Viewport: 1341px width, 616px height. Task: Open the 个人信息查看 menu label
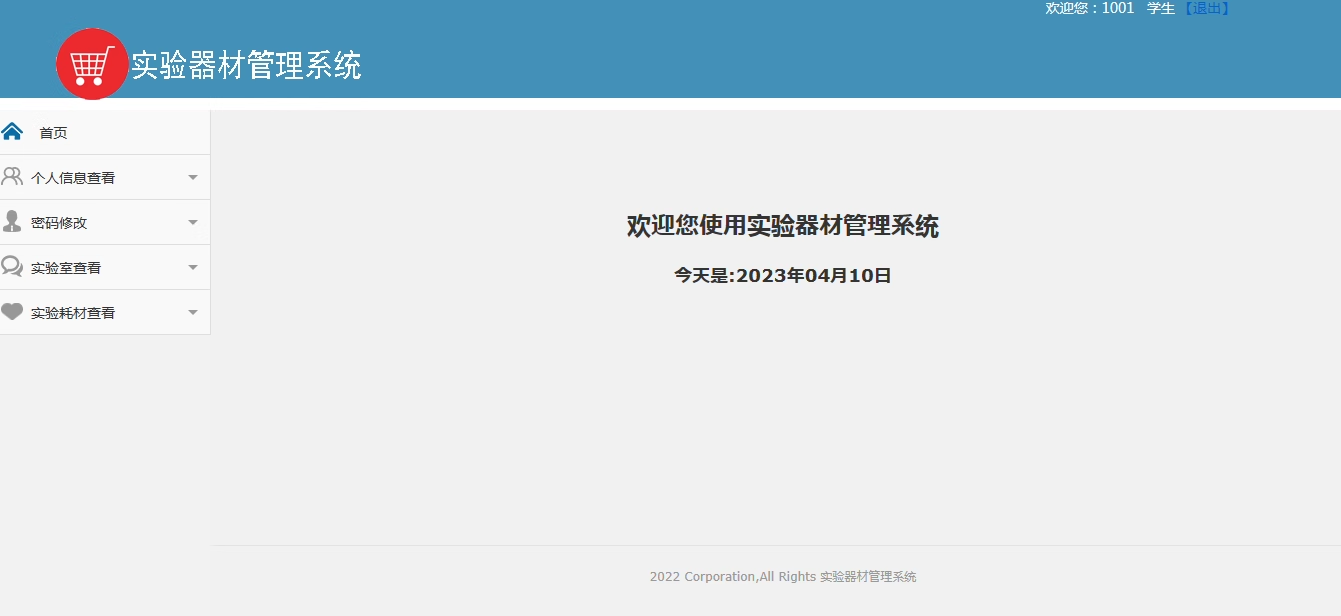point(73,178)
